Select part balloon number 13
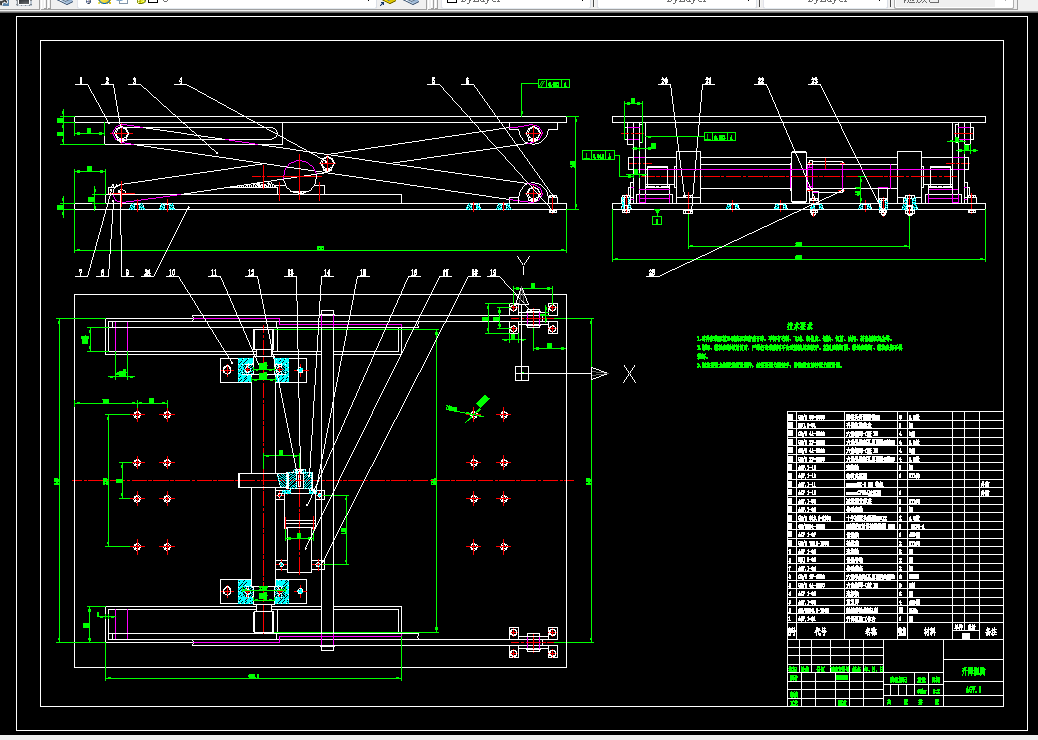Screen dimensions: 1038x740 289,273
